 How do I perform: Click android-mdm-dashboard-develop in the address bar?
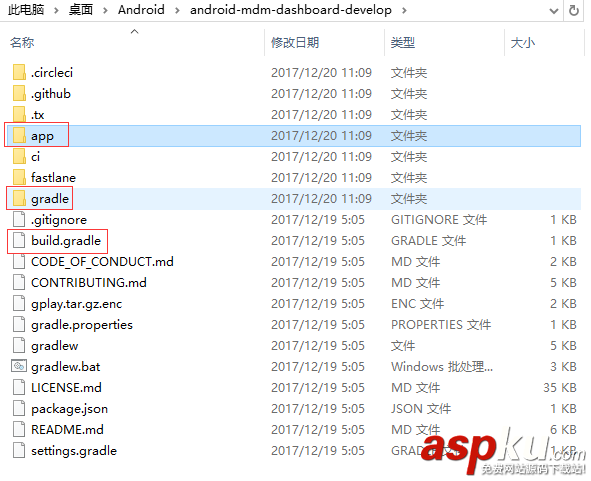291,10
